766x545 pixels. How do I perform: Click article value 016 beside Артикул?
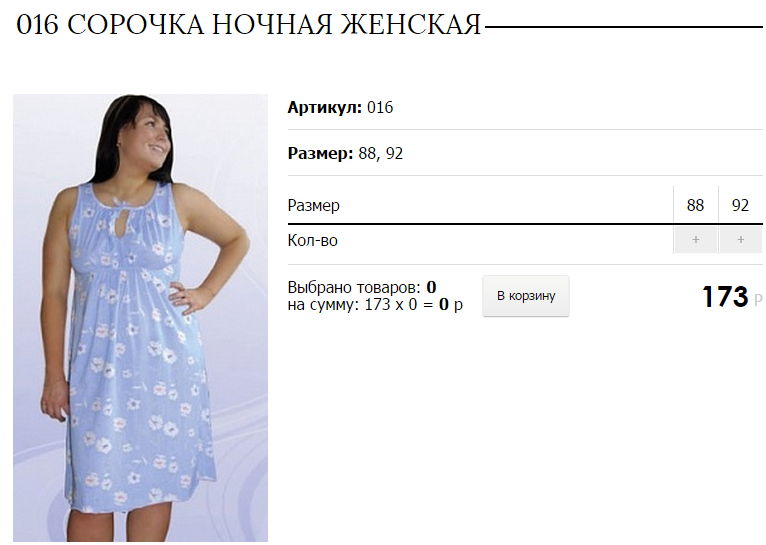[x=380, y=107]
